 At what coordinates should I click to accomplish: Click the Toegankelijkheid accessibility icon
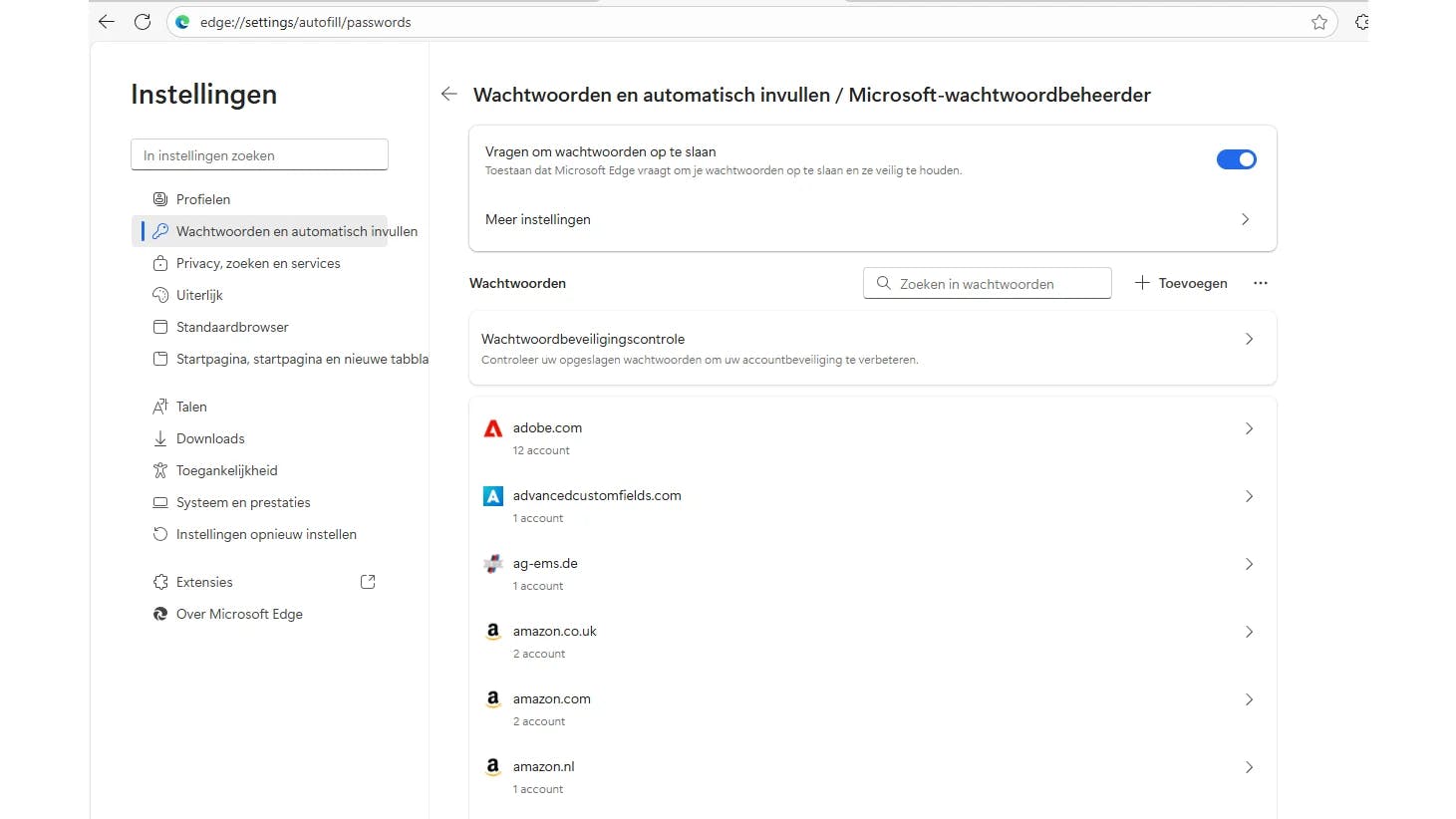click(x=159, y=470)
